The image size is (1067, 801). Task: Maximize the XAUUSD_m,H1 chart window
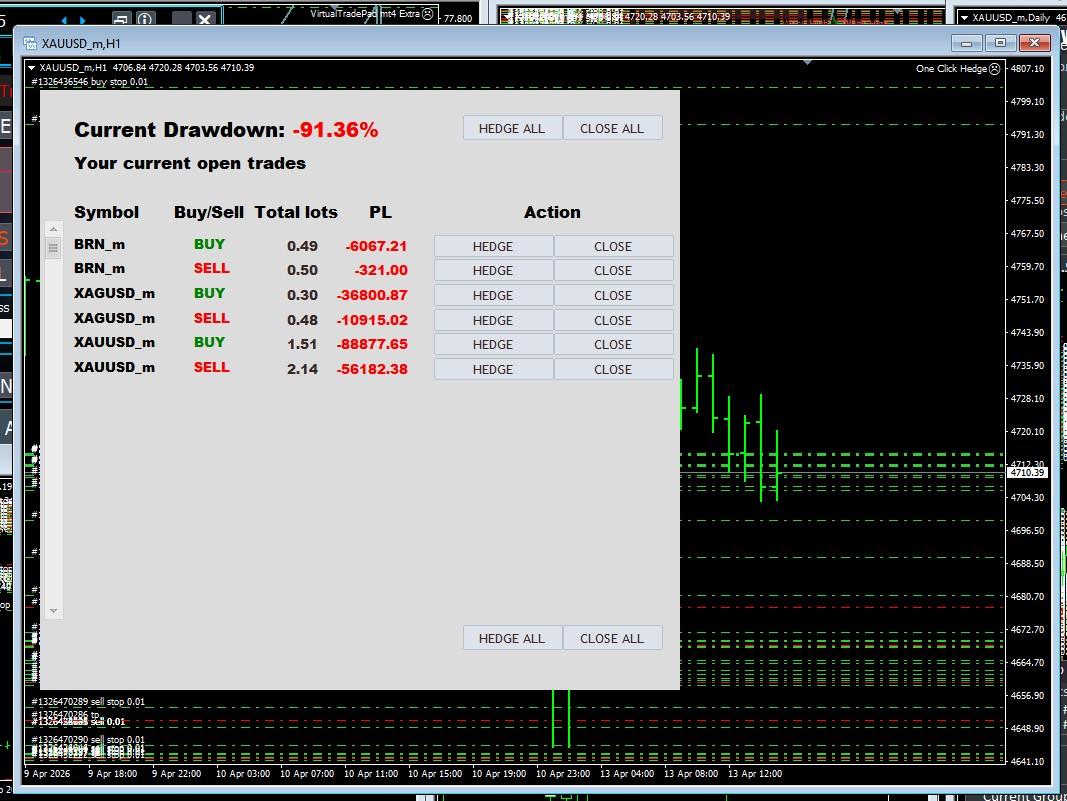click(x=1000, y=44)
